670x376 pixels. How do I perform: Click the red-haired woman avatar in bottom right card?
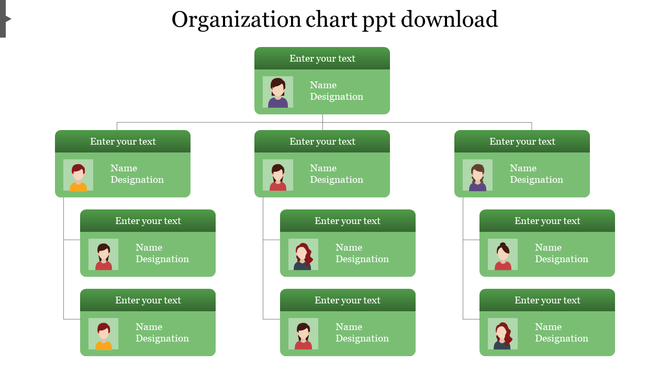(x=503, y=334)
